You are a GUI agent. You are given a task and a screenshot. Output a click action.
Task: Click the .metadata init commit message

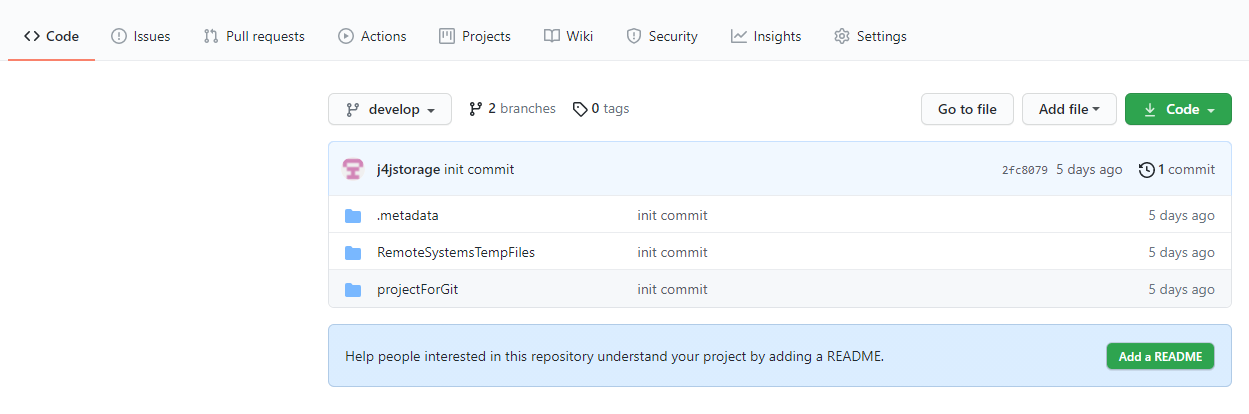click(x=672, y=215)
